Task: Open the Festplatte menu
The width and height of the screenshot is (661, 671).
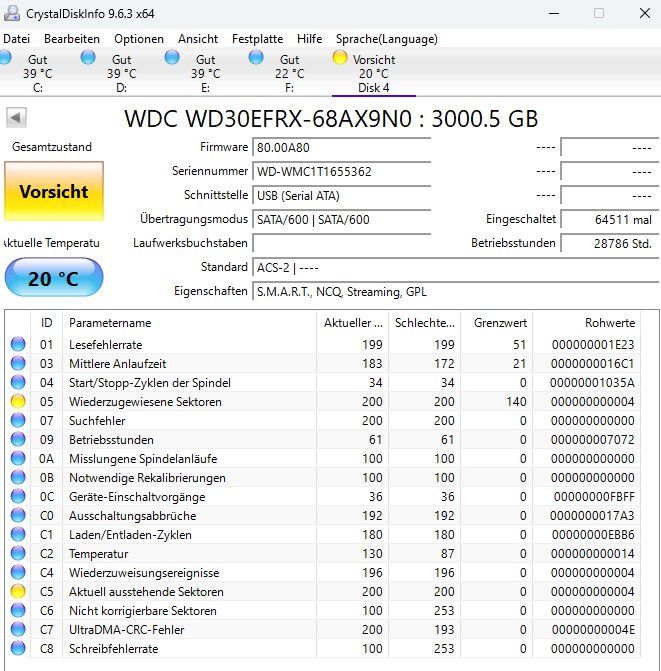Action: pyautogui.click(x=257, y=39)
